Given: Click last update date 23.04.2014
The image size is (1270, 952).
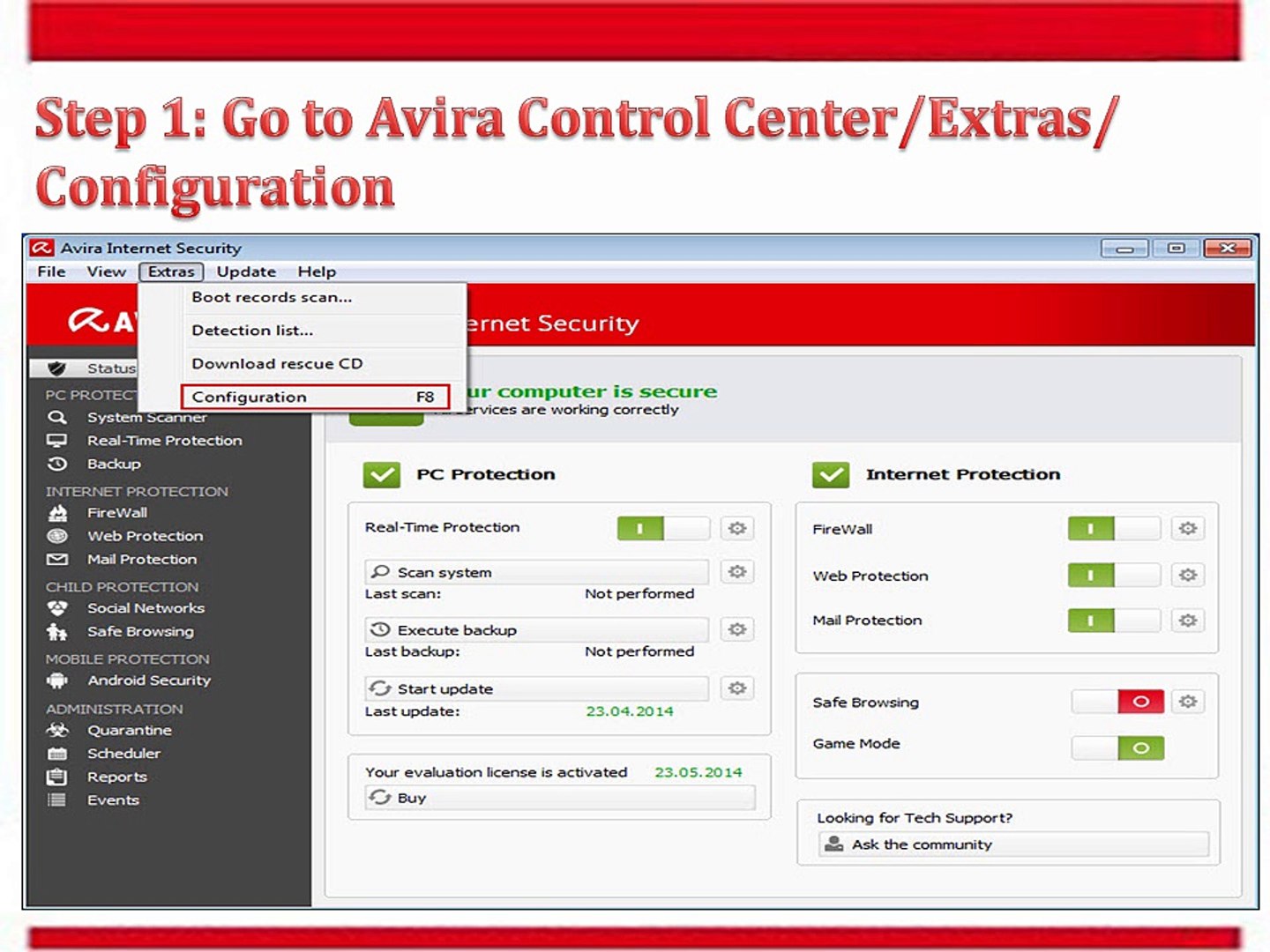Looking at the screenshot, I should 630,711.
